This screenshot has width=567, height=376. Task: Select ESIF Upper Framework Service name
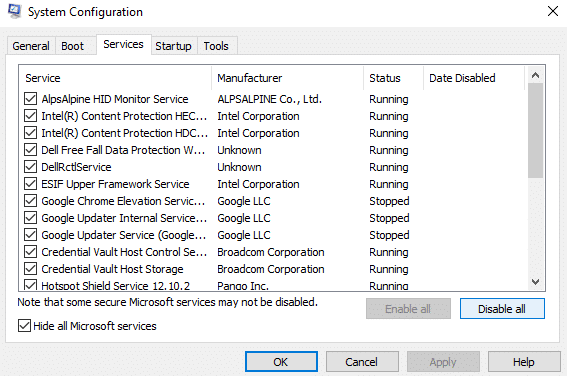point(115,184)
